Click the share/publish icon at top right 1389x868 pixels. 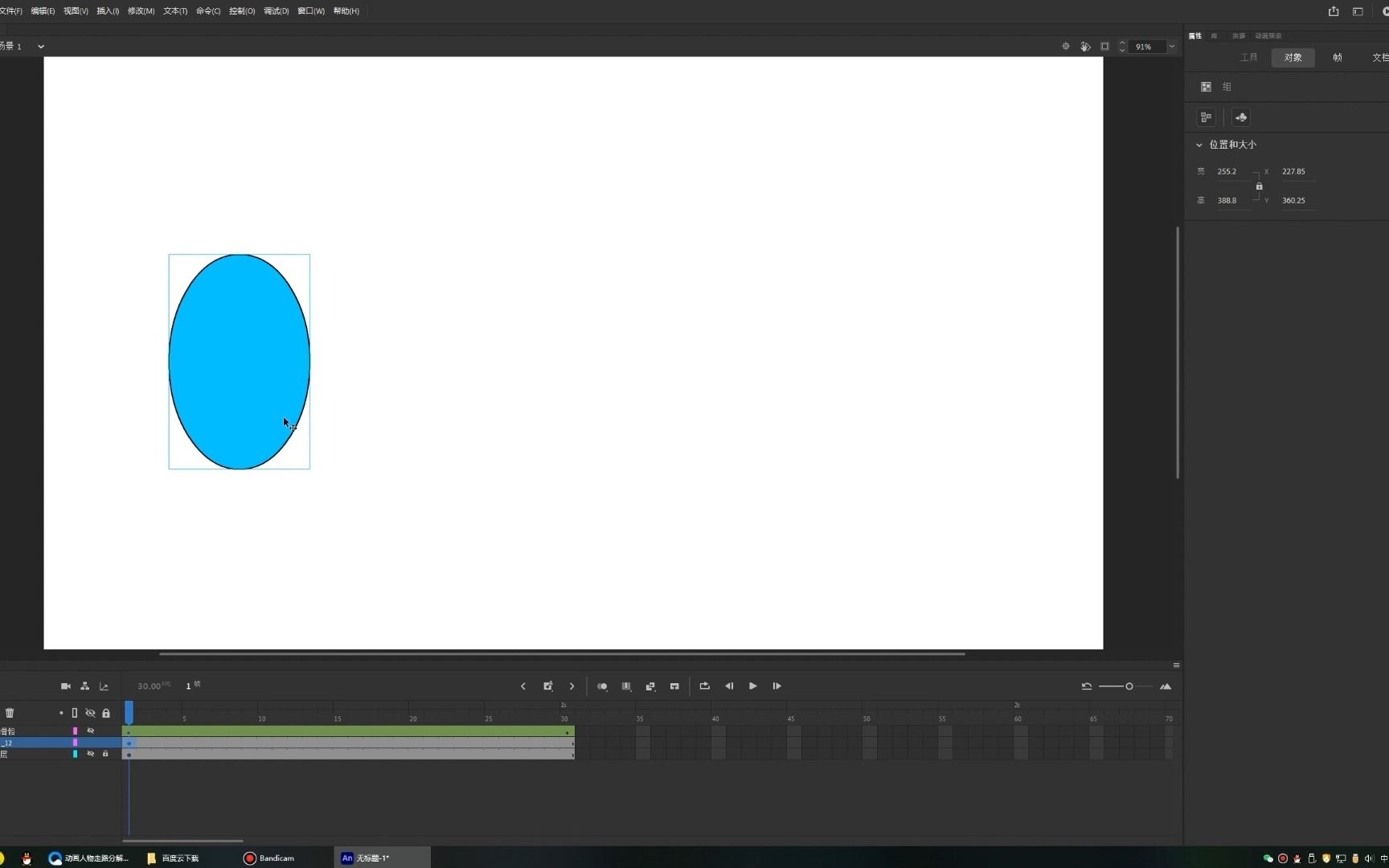(x=1334, y=11)
